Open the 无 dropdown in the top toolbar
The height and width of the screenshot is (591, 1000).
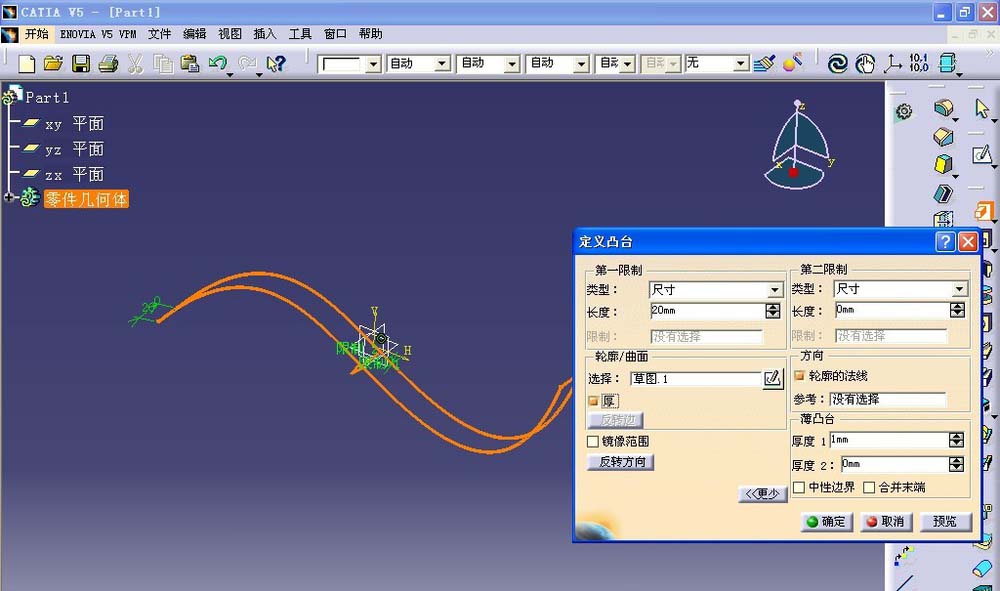click(740, 63)
